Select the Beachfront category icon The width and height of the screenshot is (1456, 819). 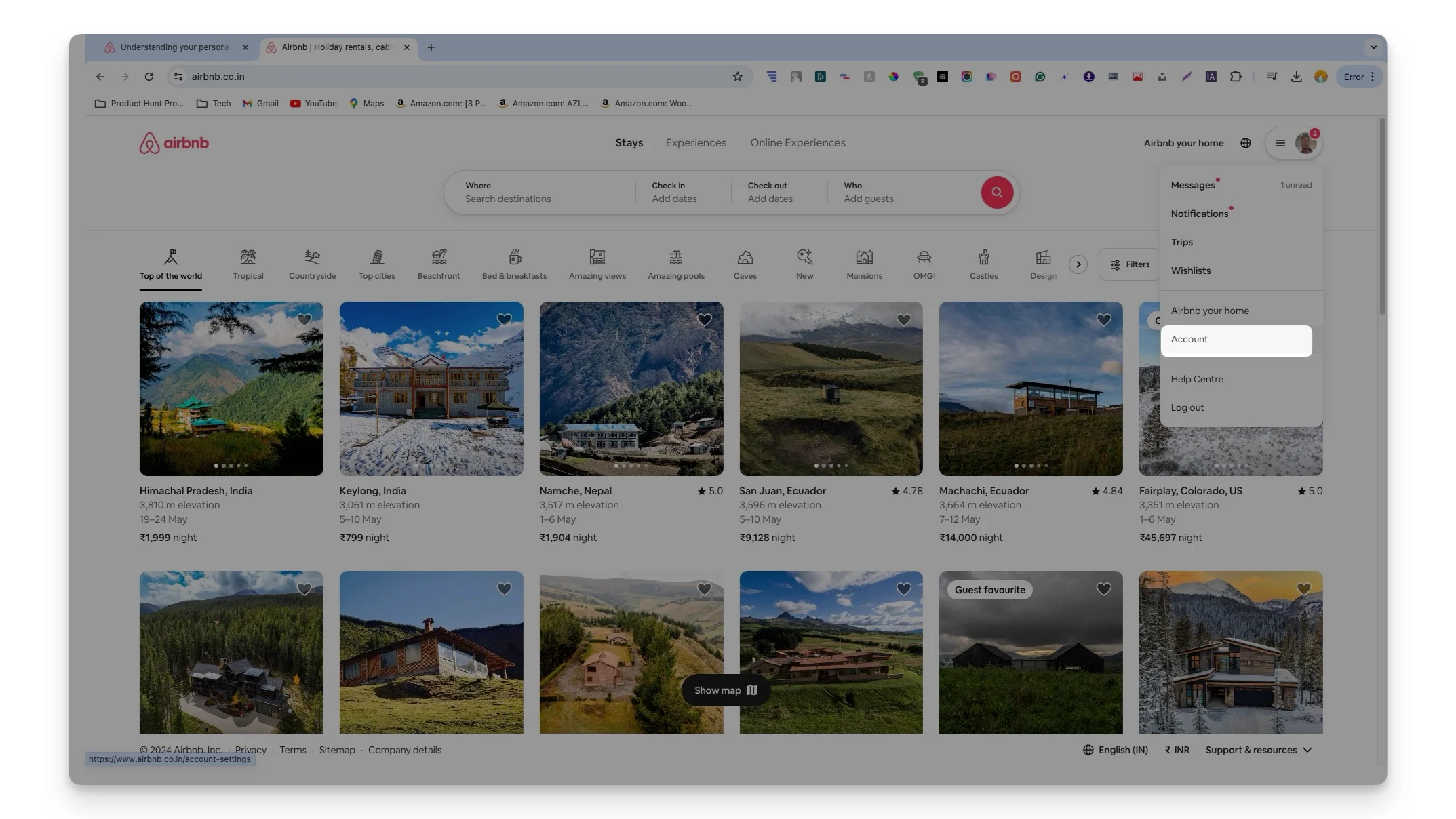click(439, 257)
